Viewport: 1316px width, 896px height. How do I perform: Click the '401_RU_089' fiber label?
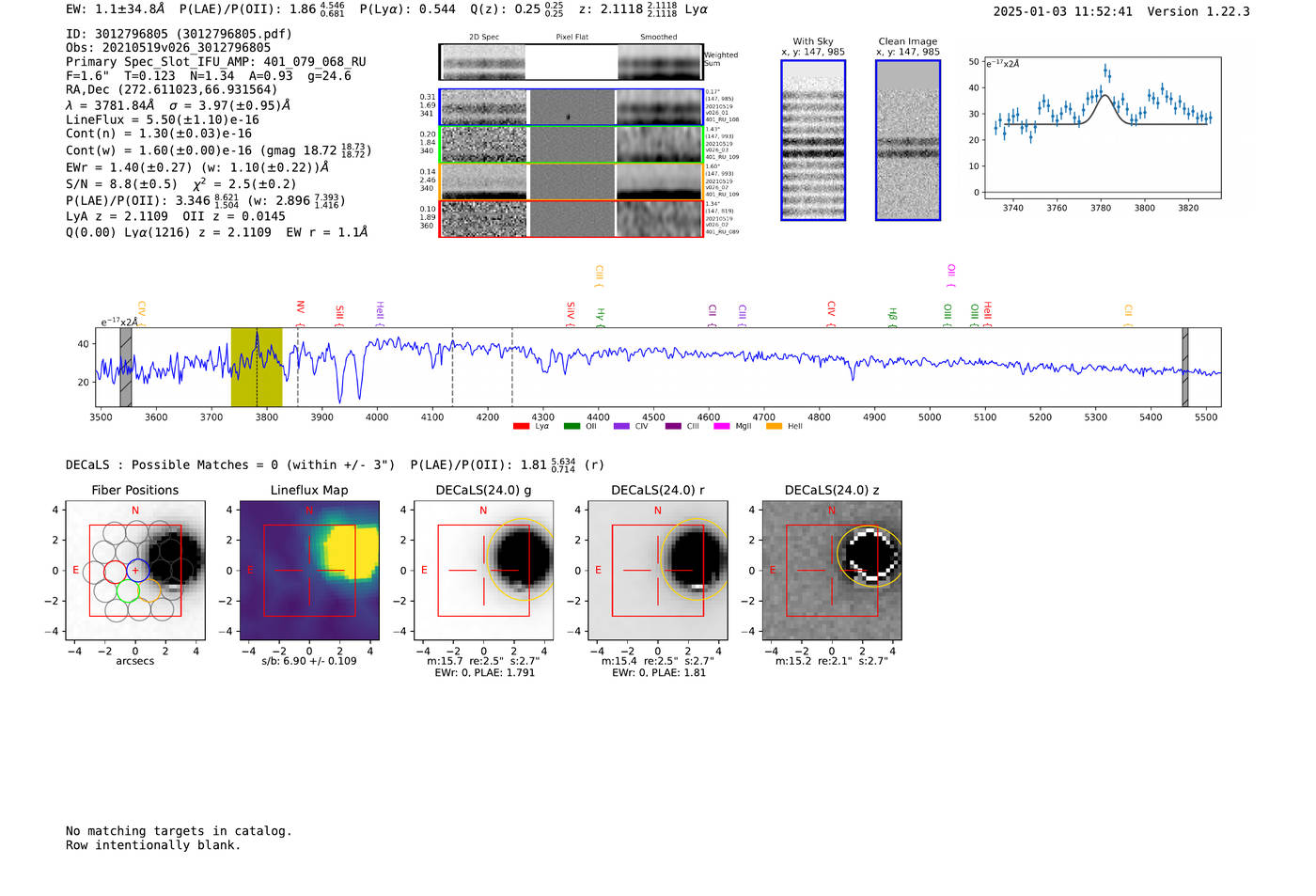point(722,231)
